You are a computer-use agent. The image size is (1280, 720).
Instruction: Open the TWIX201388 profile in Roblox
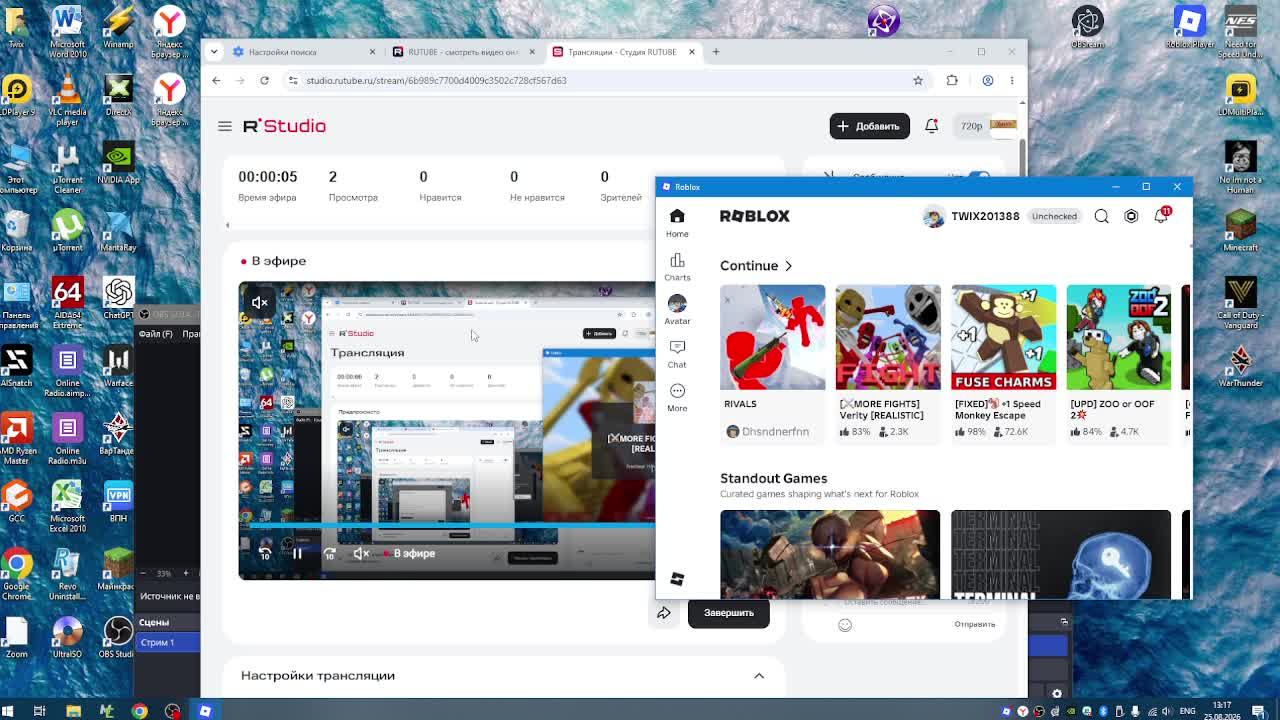pos(971,216)
